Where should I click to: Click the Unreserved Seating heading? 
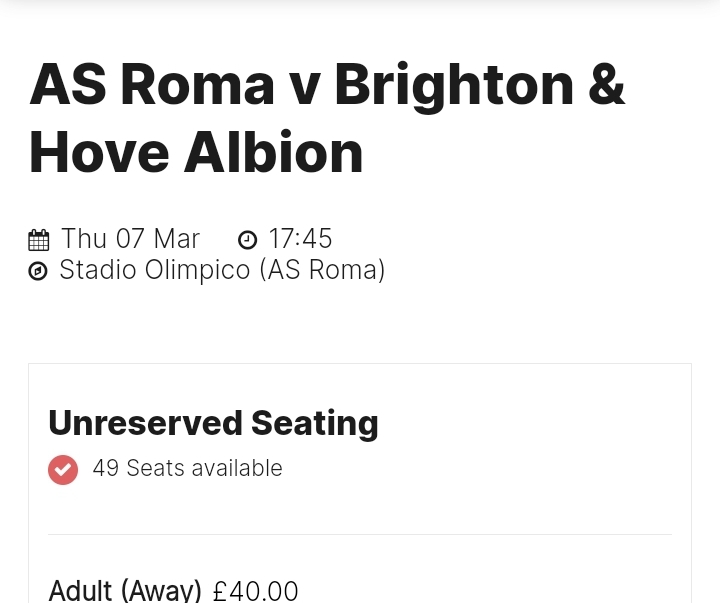tap(214, 423)
